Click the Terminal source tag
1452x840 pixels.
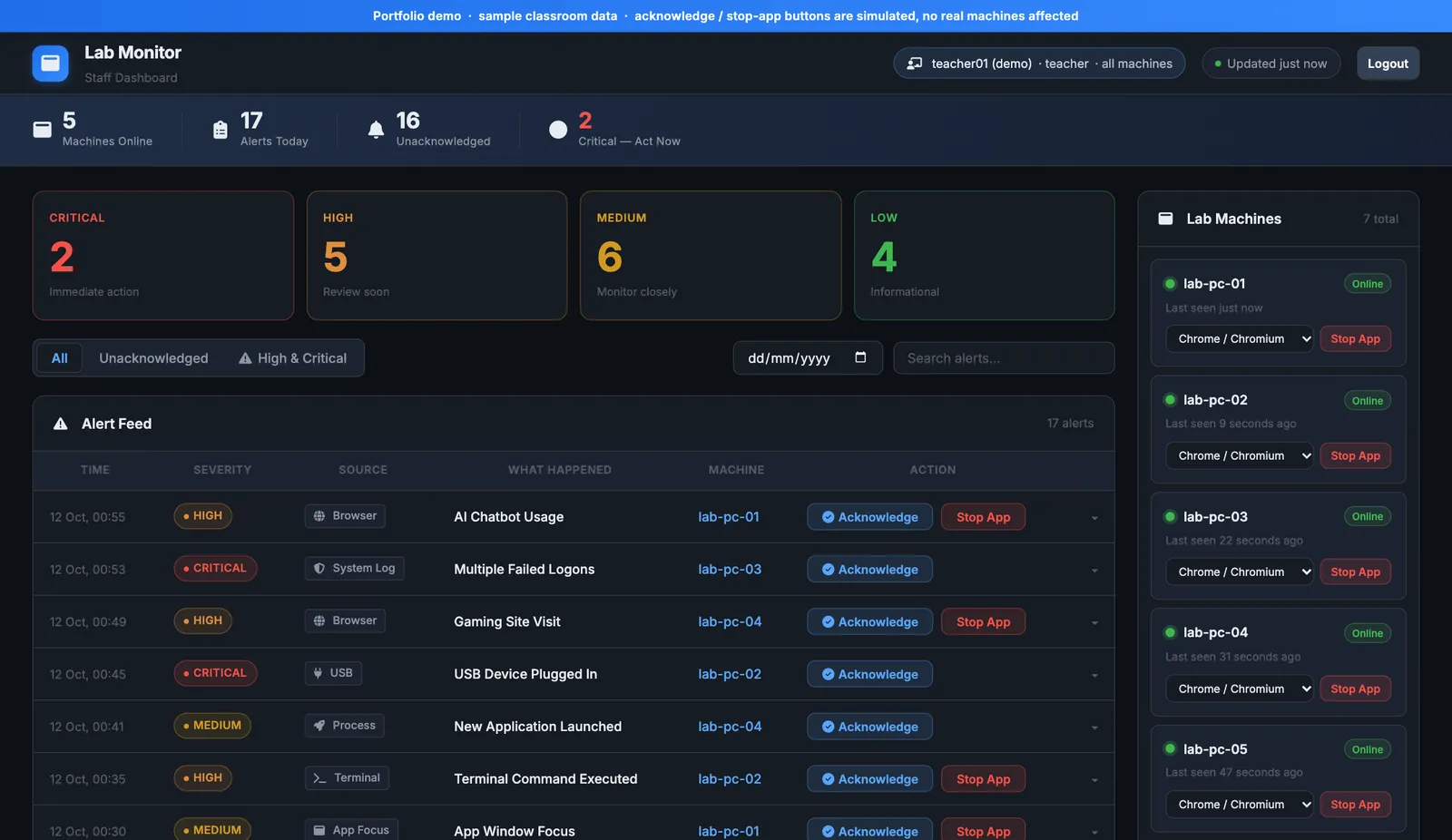347,778
